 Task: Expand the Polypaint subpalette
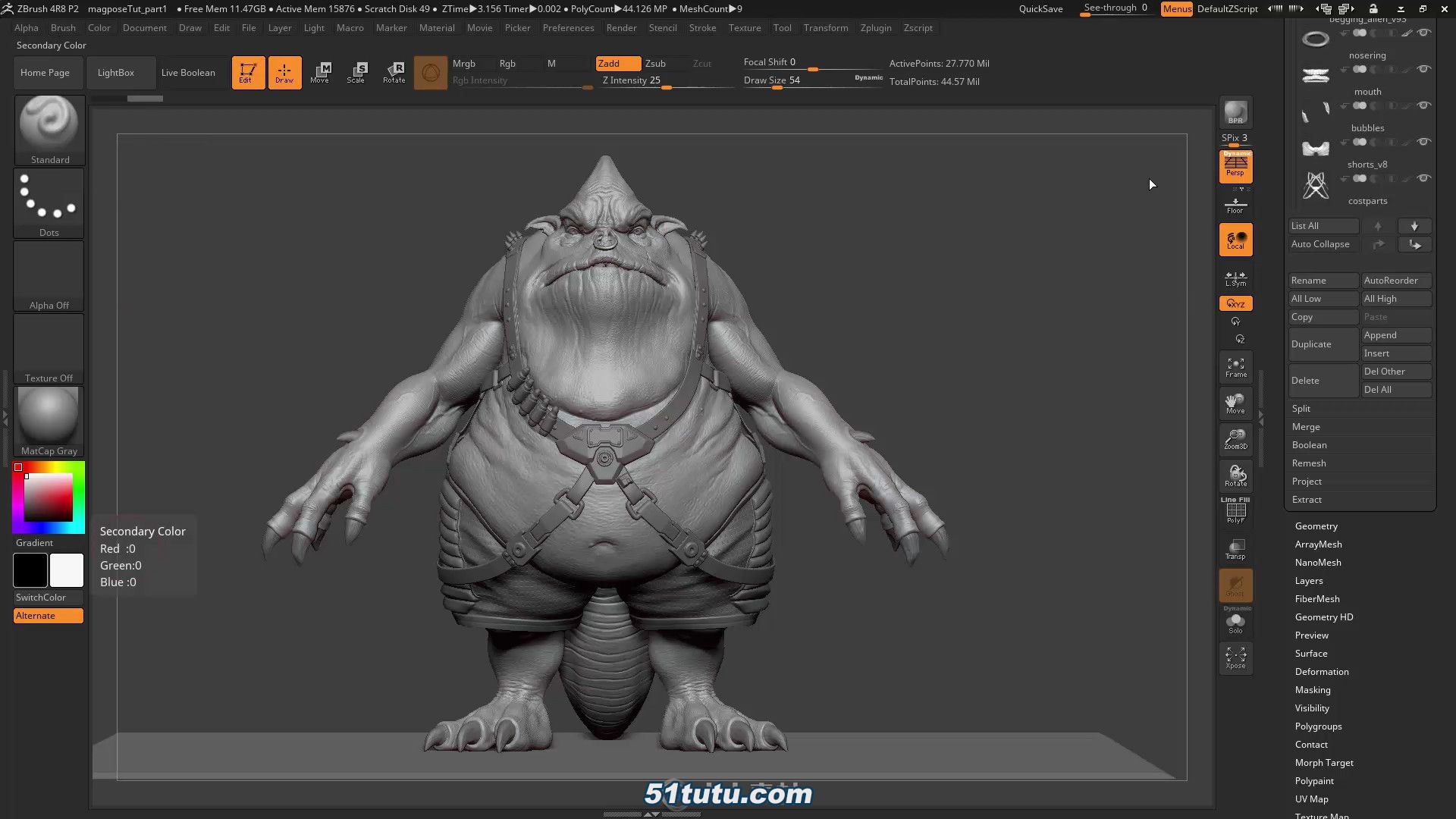click(x=1314, y=781)
